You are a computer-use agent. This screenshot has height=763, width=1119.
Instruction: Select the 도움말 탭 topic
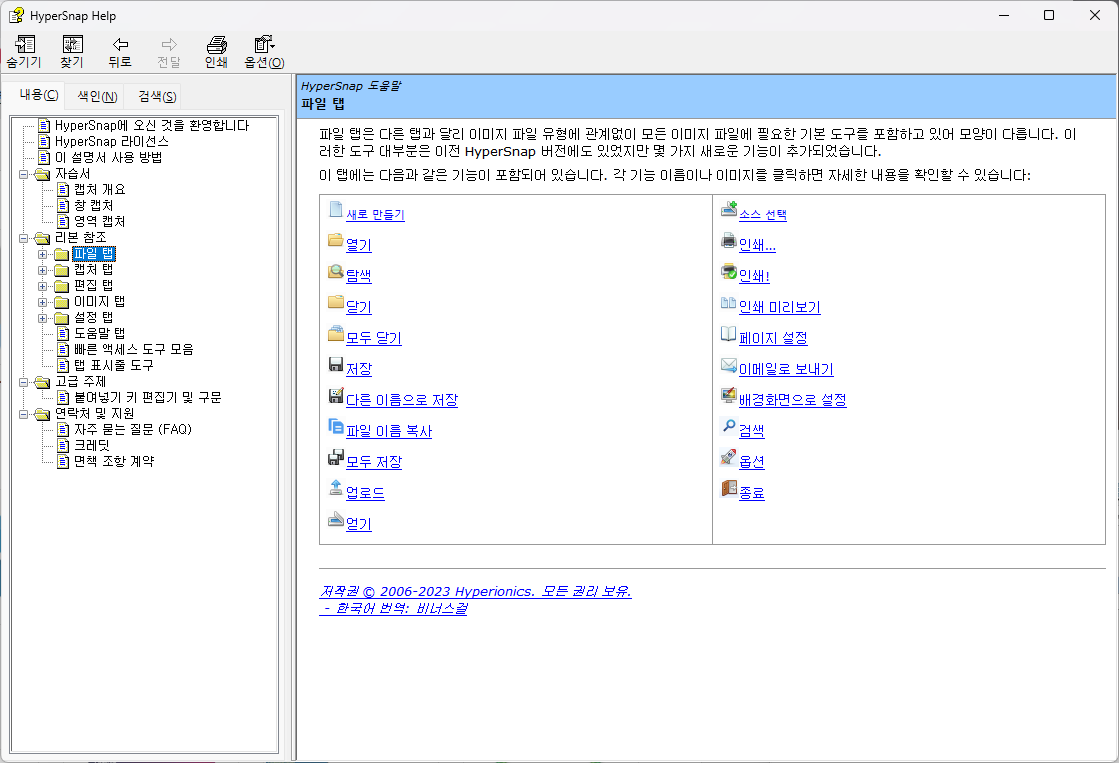tap(100, 333)
